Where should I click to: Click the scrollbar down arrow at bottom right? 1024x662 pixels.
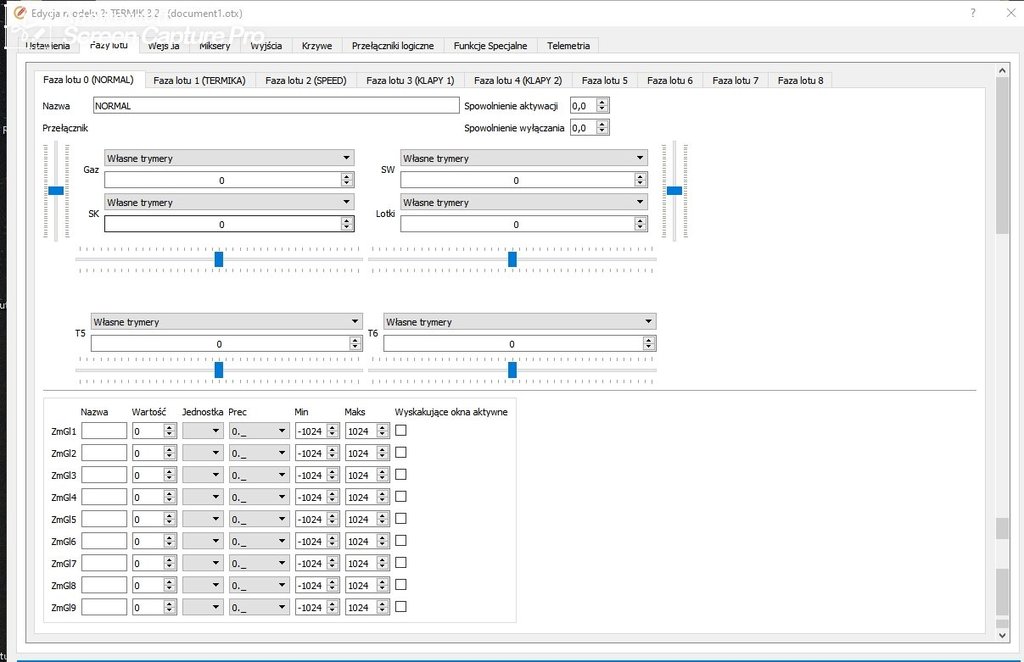coord(1003,634)
